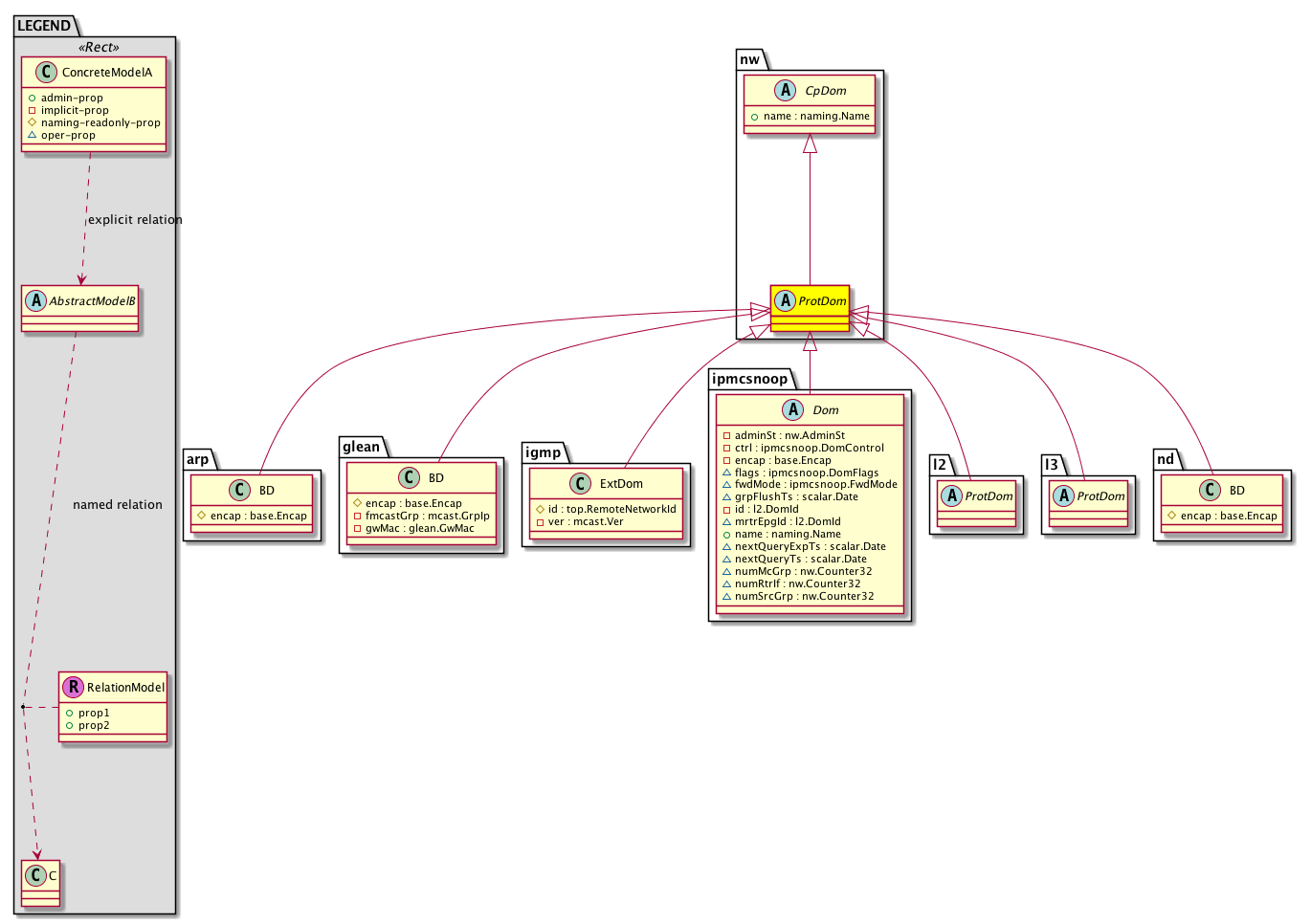Viewport: 1311px width, 924px height.
Task: Click the 'C' icon of glean BD class
Action: pos(410,477)
